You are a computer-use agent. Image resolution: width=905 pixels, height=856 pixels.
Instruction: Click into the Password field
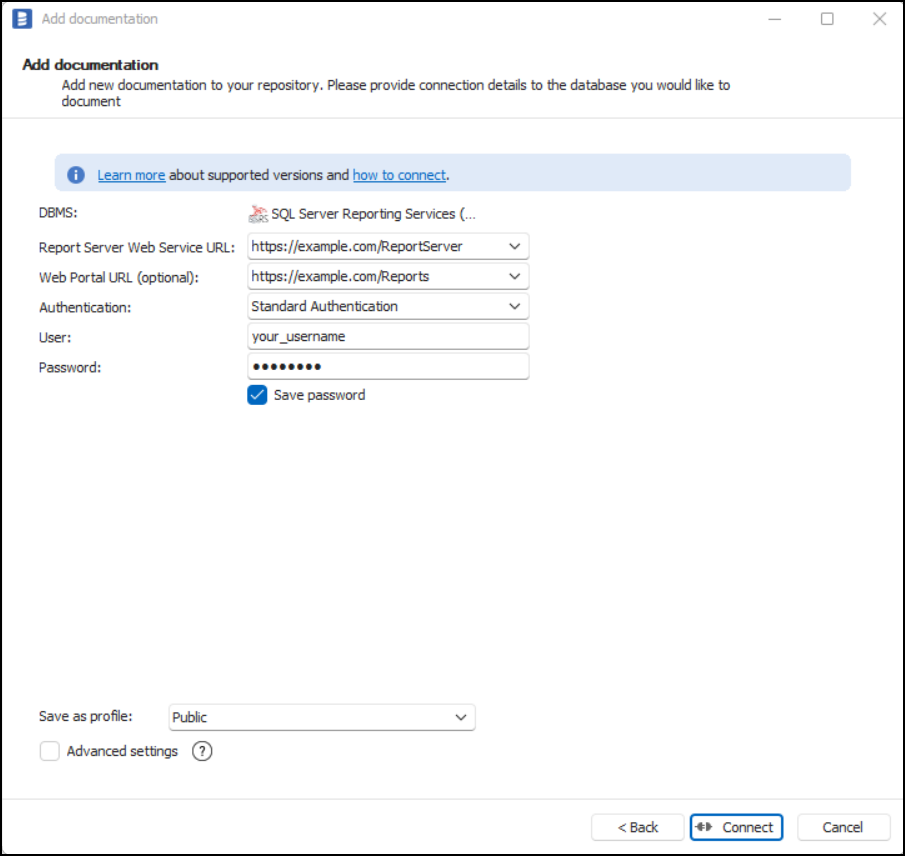coord(388,367)
